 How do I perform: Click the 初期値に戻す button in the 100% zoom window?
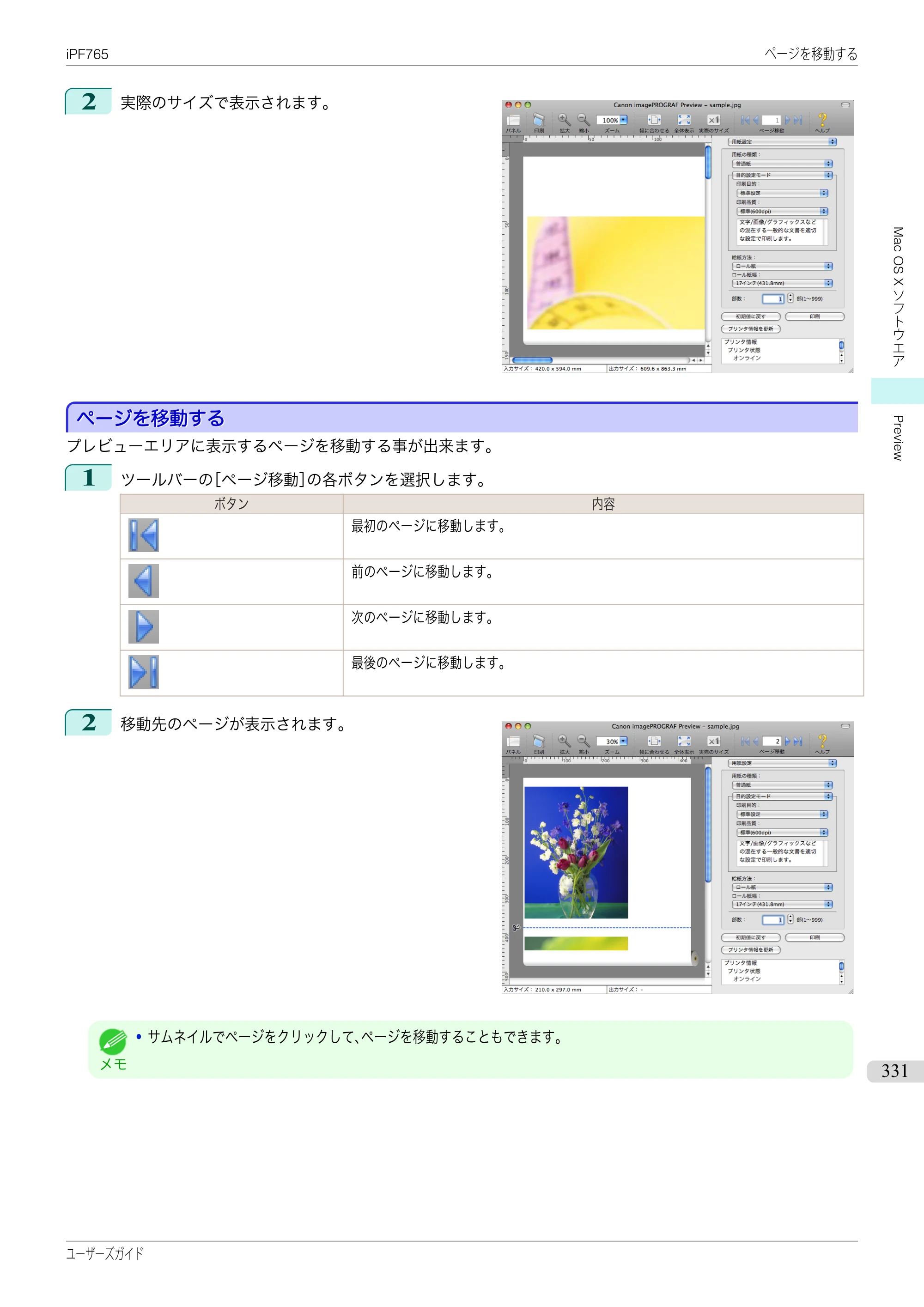[x=750, y=316]
